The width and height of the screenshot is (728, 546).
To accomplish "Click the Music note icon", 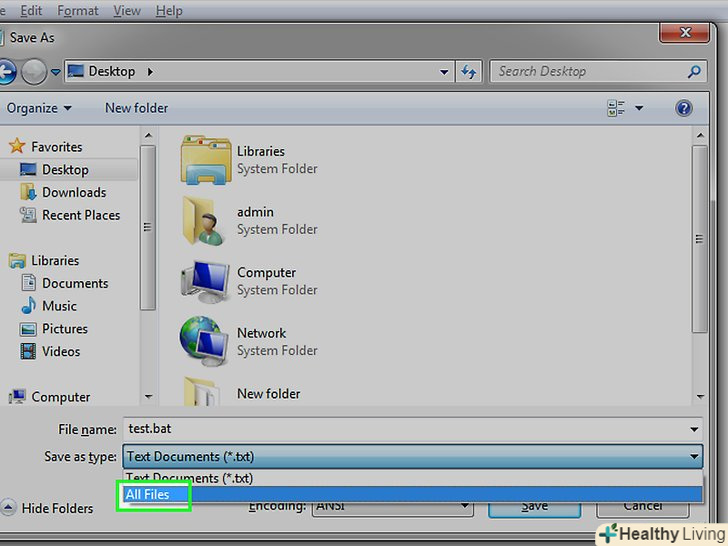I will [x=28, y=306].
